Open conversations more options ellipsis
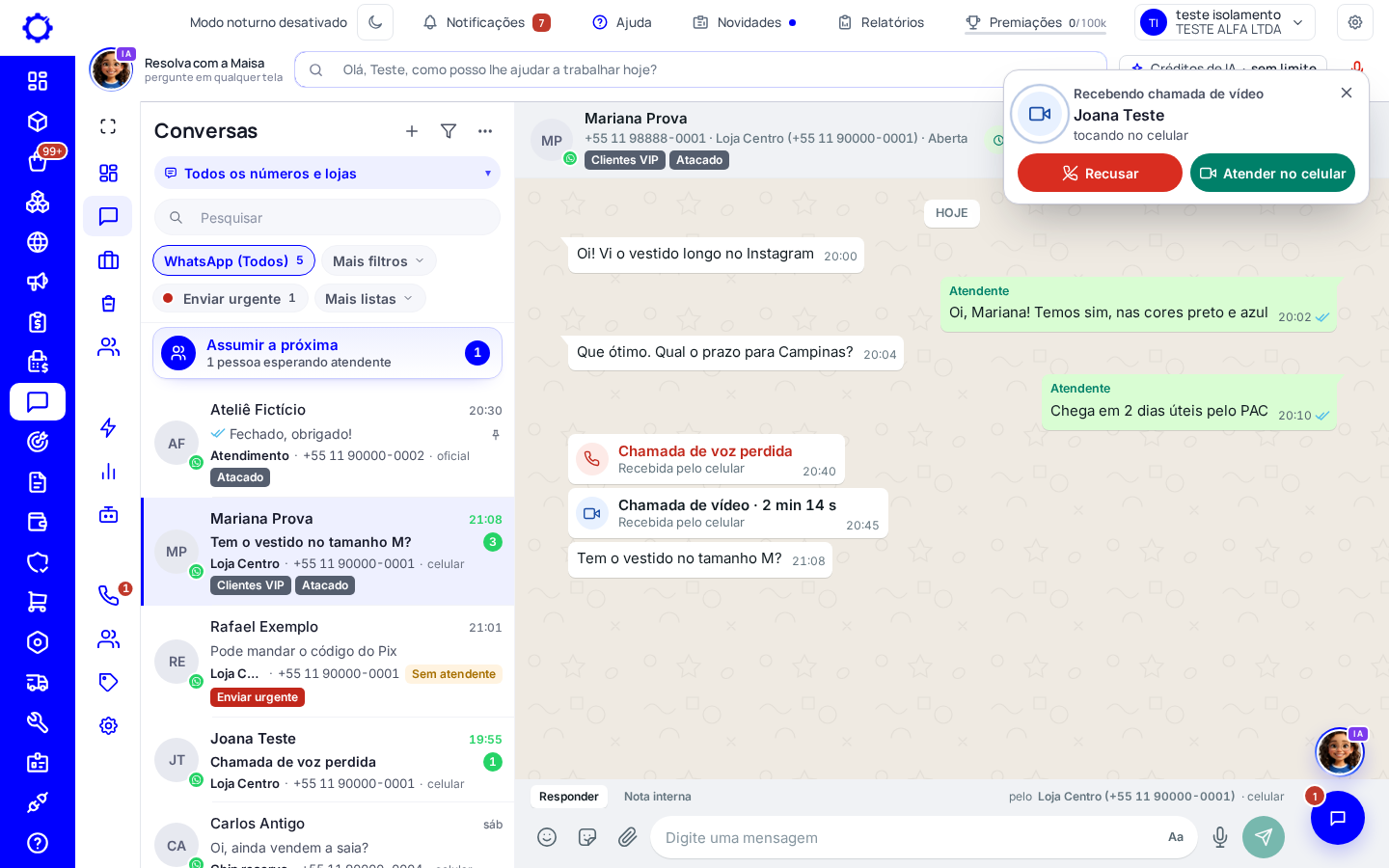 click(x=485, y=131)
